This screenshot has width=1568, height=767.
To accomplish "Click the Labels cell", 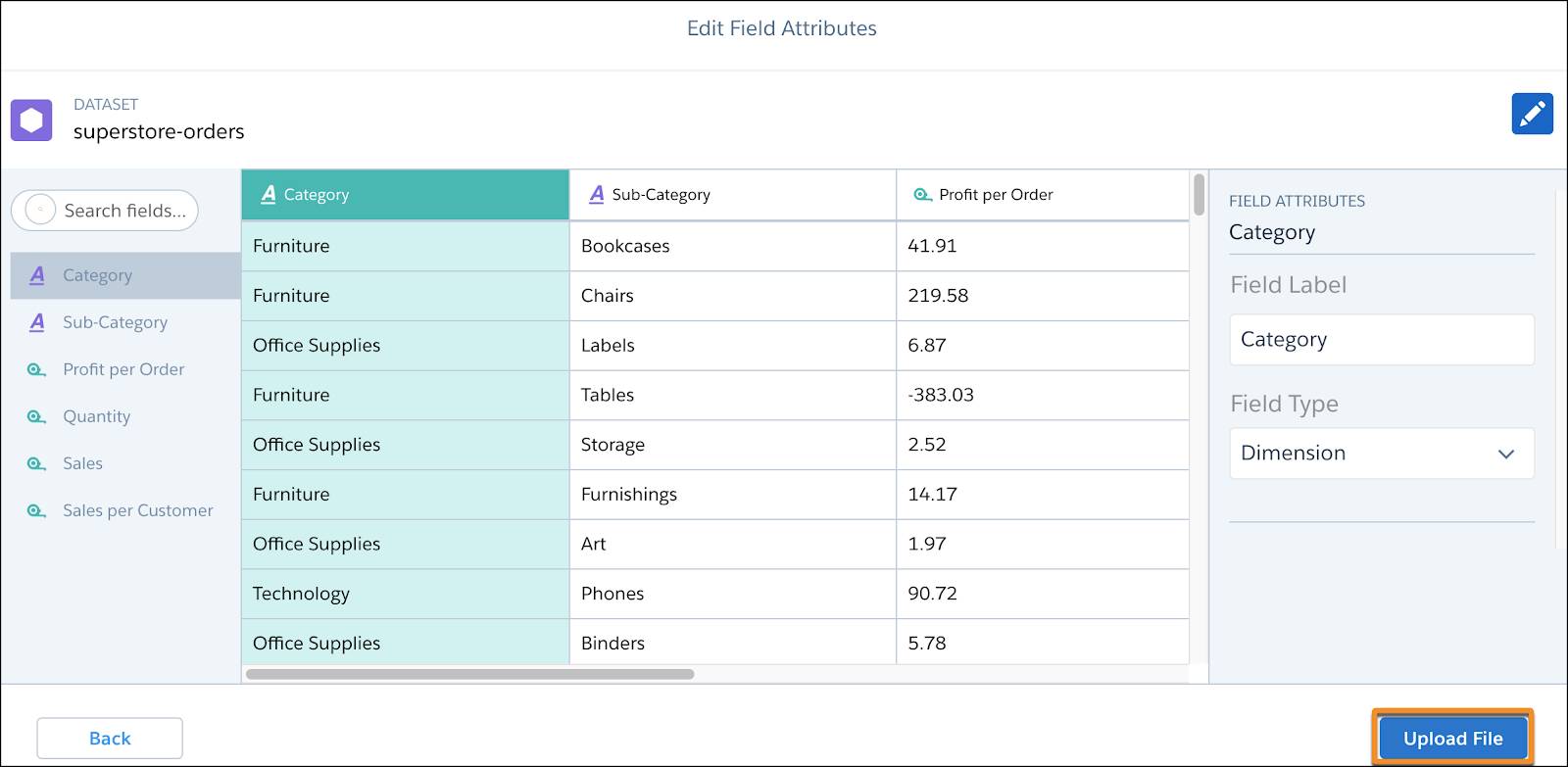I will pos(733,346).
